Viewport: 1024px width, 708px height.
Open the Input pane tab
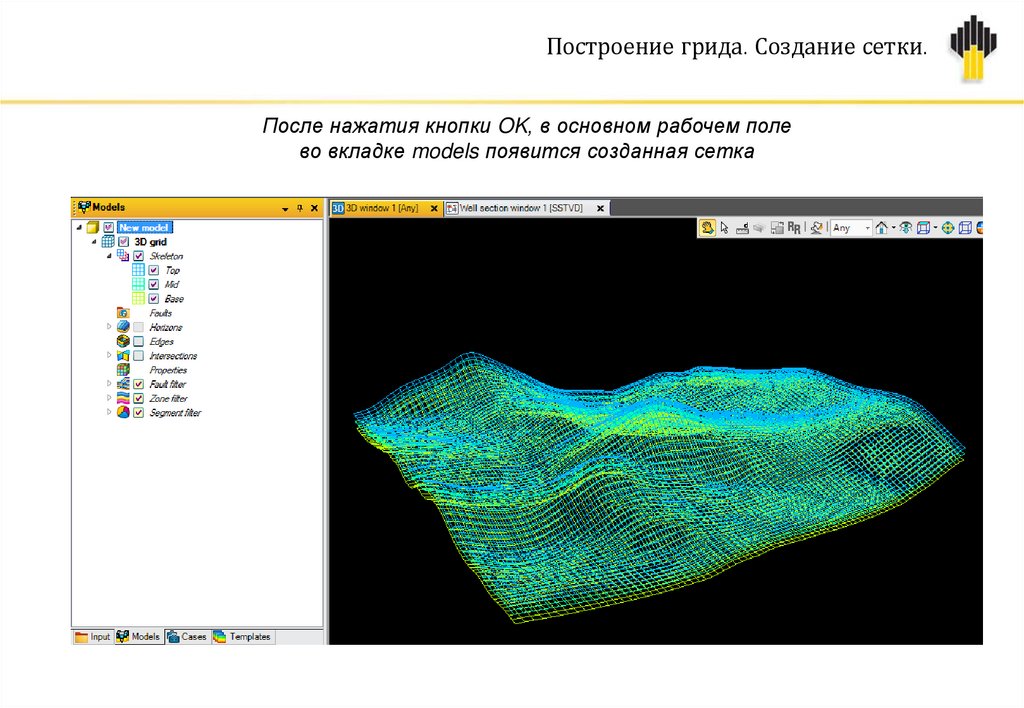click(93, 636)
